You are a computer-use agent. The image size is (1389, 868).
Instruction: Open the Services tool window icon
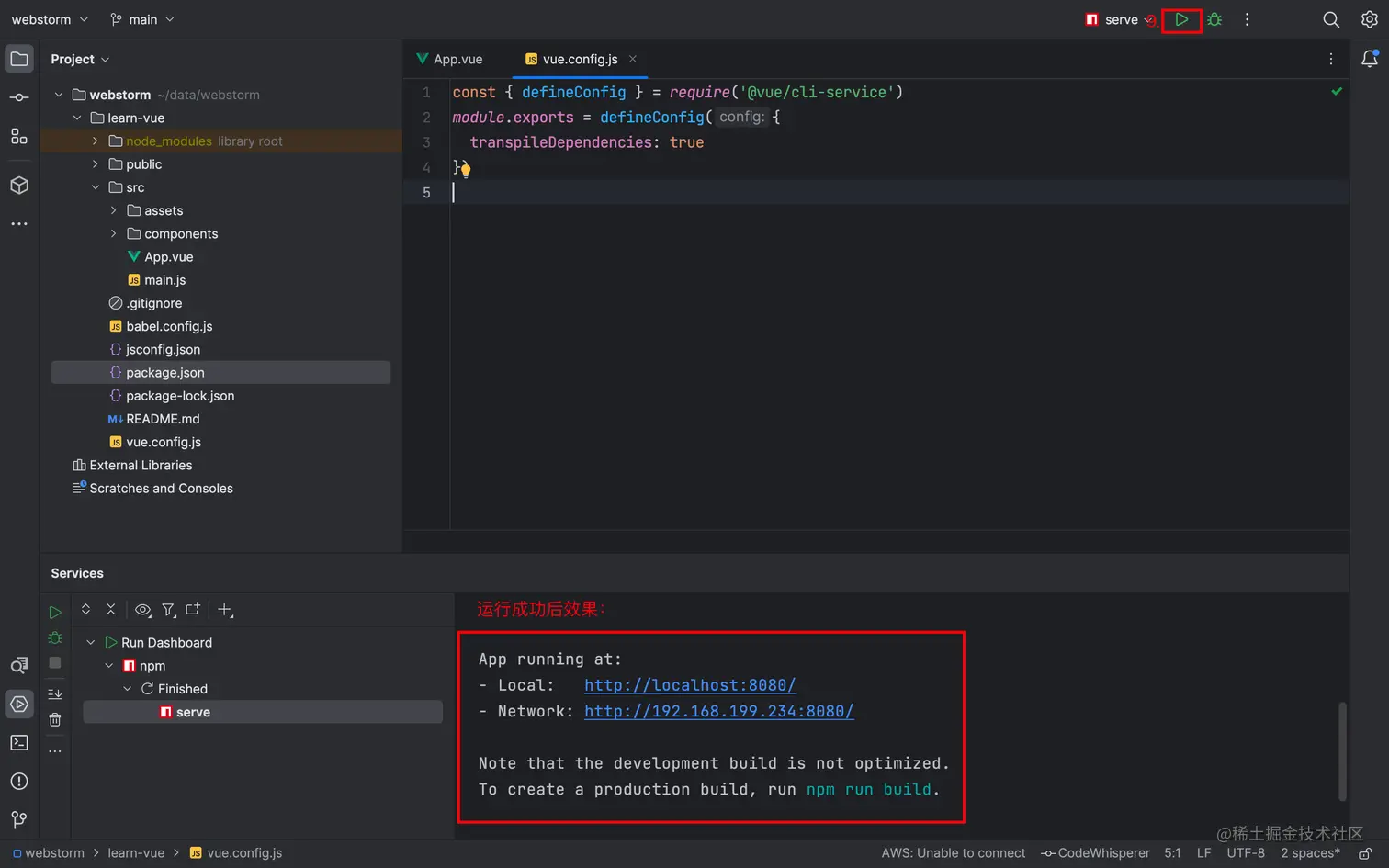19,704
